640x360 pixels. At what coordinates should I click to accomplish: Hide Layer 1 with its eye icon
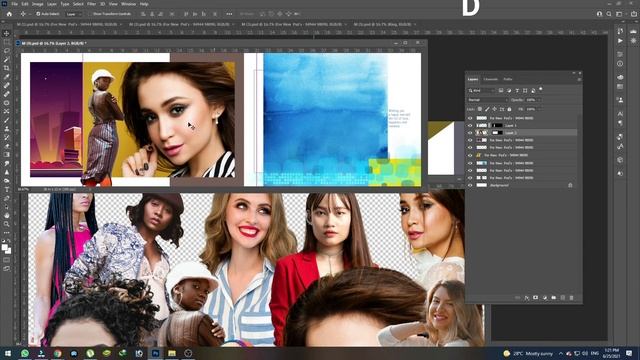click(x=470, y=125)
